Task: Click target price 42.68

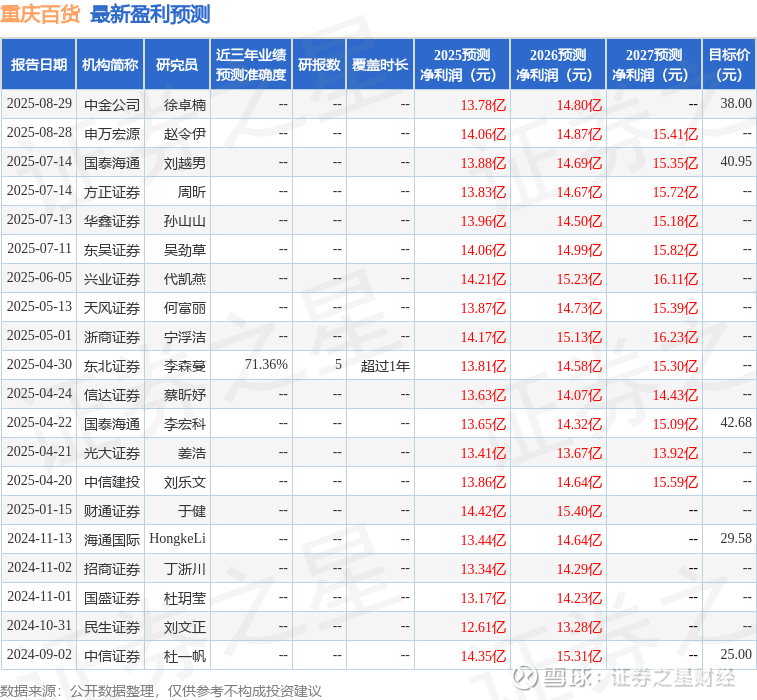Action: tap(736, 423)
